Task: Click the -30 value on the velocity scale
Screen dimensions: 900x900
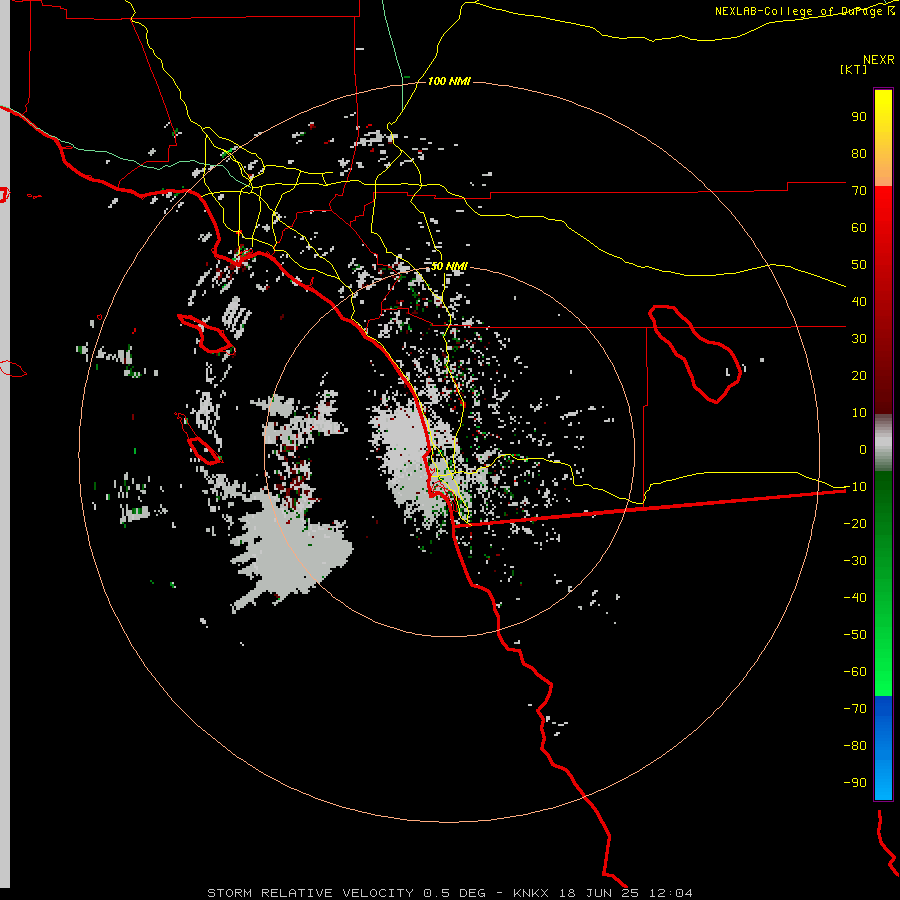Action: coord(855,561)
